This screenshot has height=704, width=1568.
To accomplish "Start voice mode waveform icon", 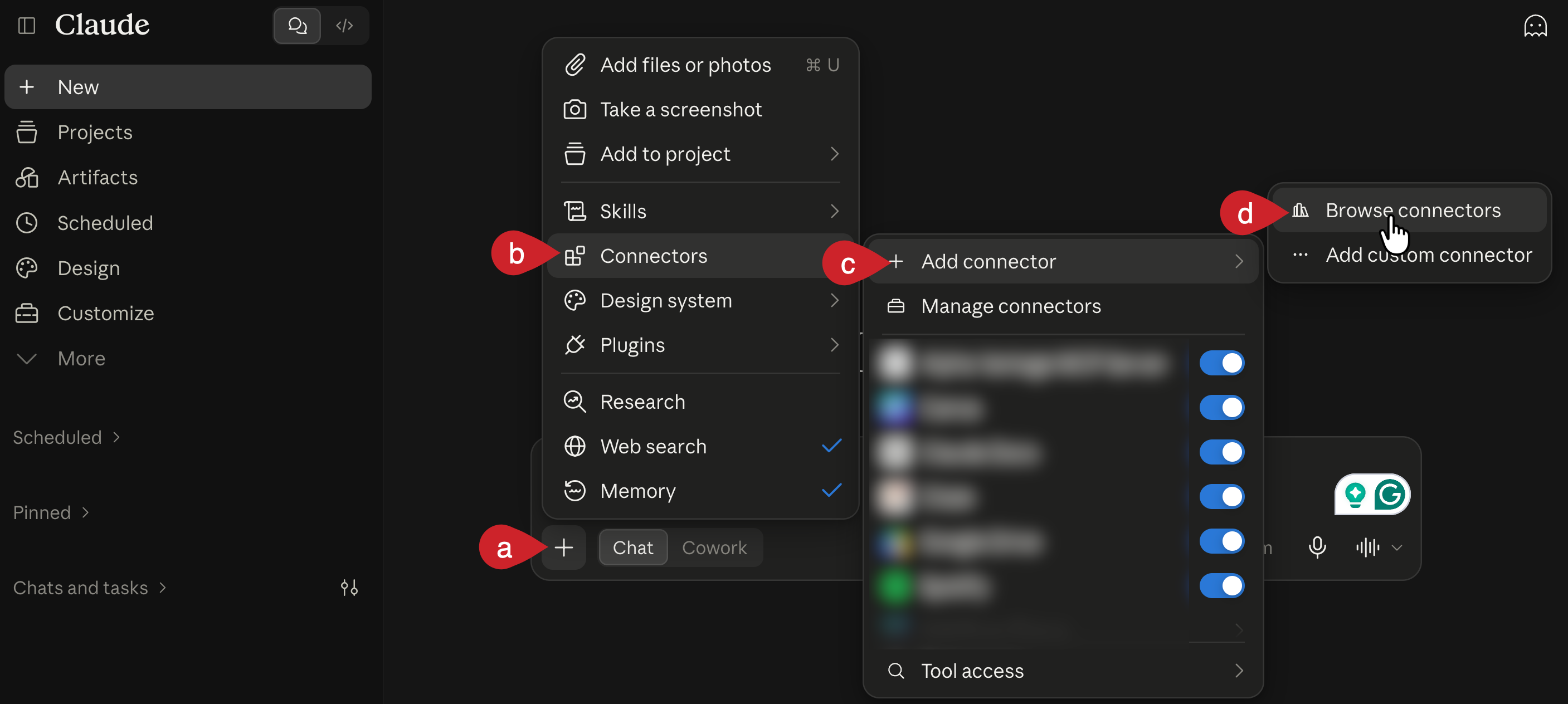I will 1368,547.
